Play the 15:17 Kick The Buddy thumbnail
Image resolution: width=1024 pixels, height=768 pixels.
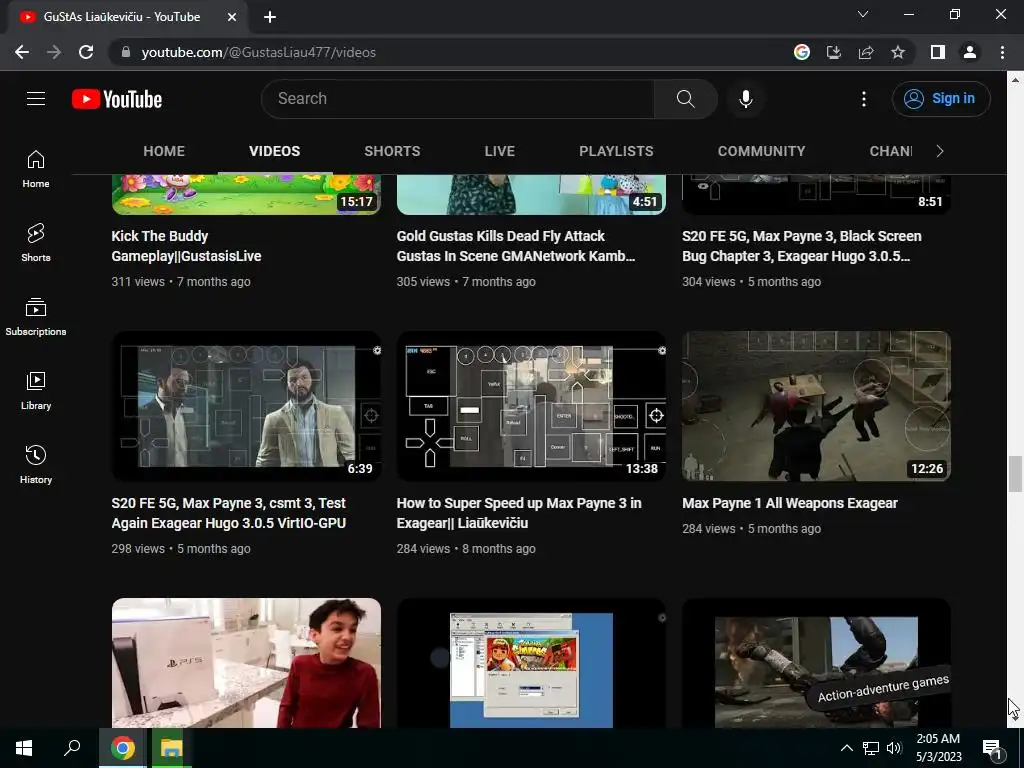point(246,194)
